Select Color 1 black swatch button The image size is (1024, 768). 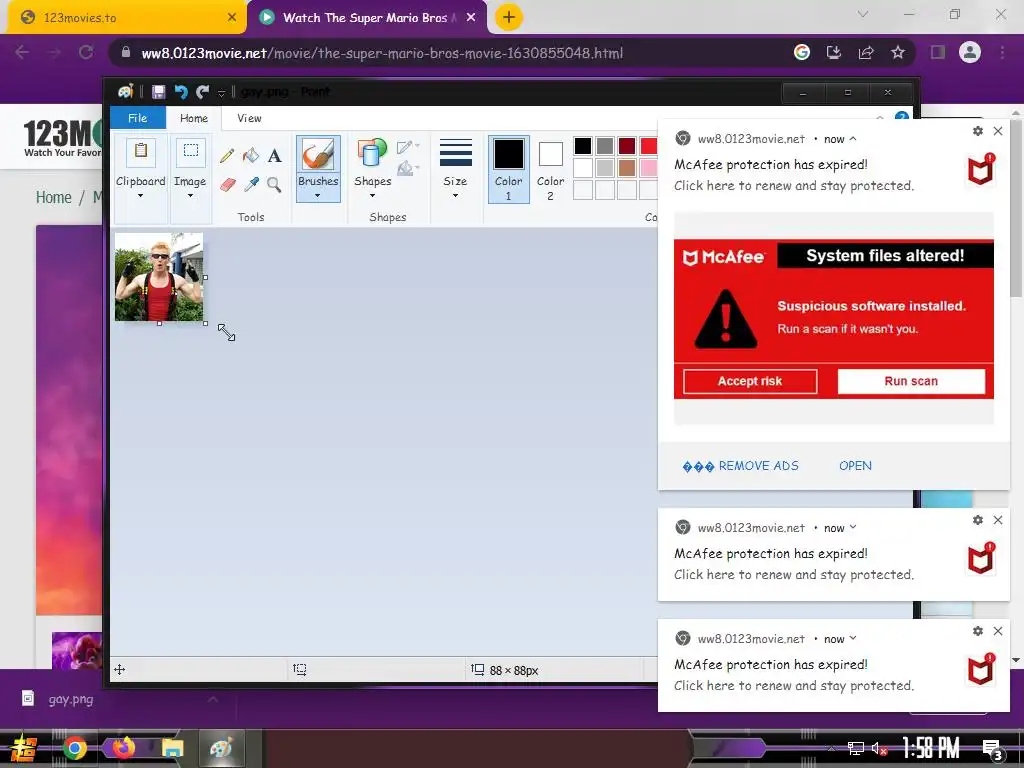point(509,169)
